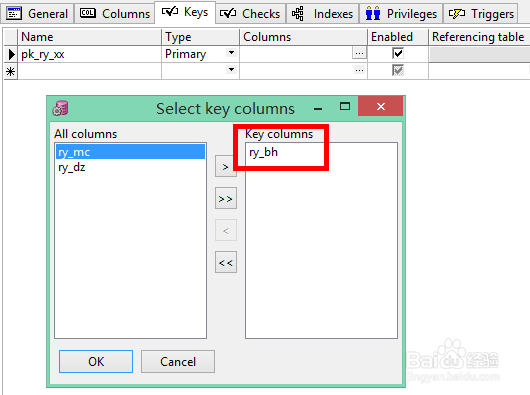Click the pk_ry_xx key name cell
The width and height of the screenshot is (530, 395).
(90, 54)
